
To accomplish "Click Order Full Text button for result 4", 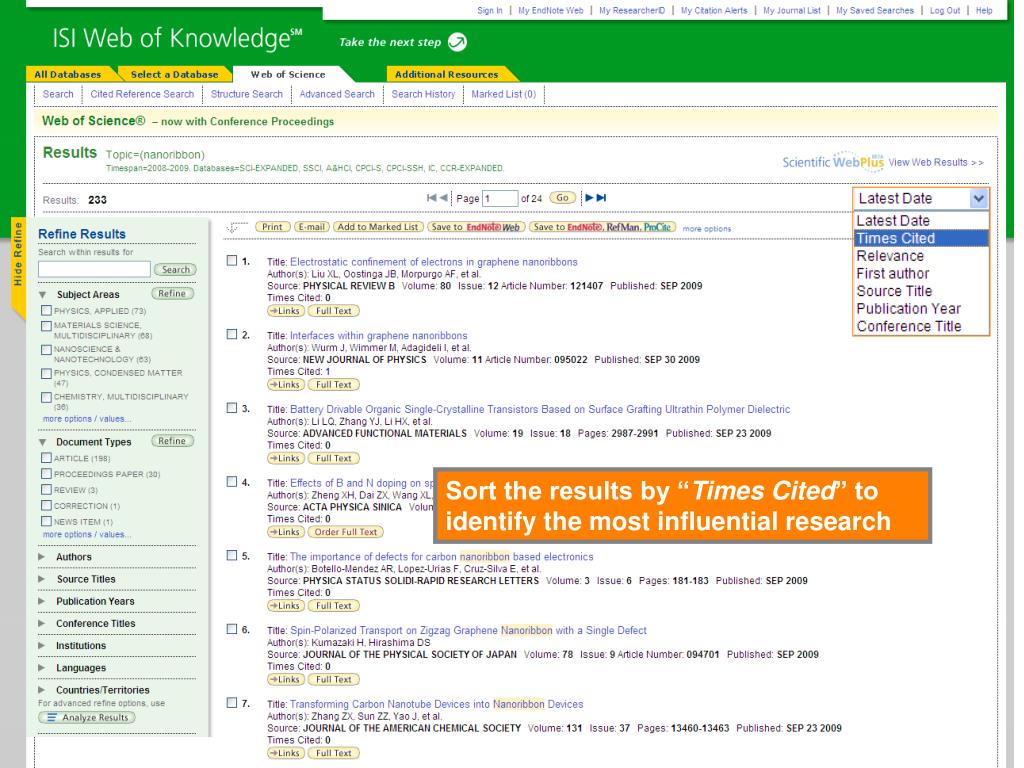I will coord(345,532).
